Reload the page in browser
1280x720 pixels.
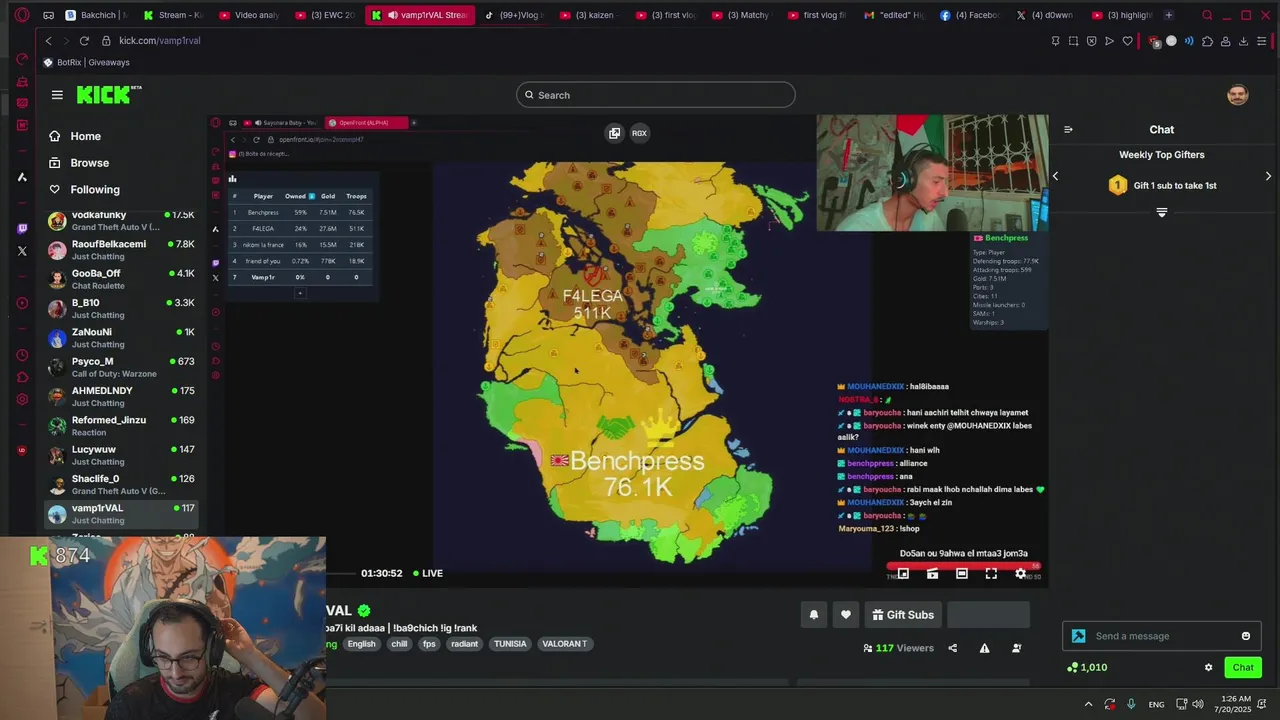(84, 41)
